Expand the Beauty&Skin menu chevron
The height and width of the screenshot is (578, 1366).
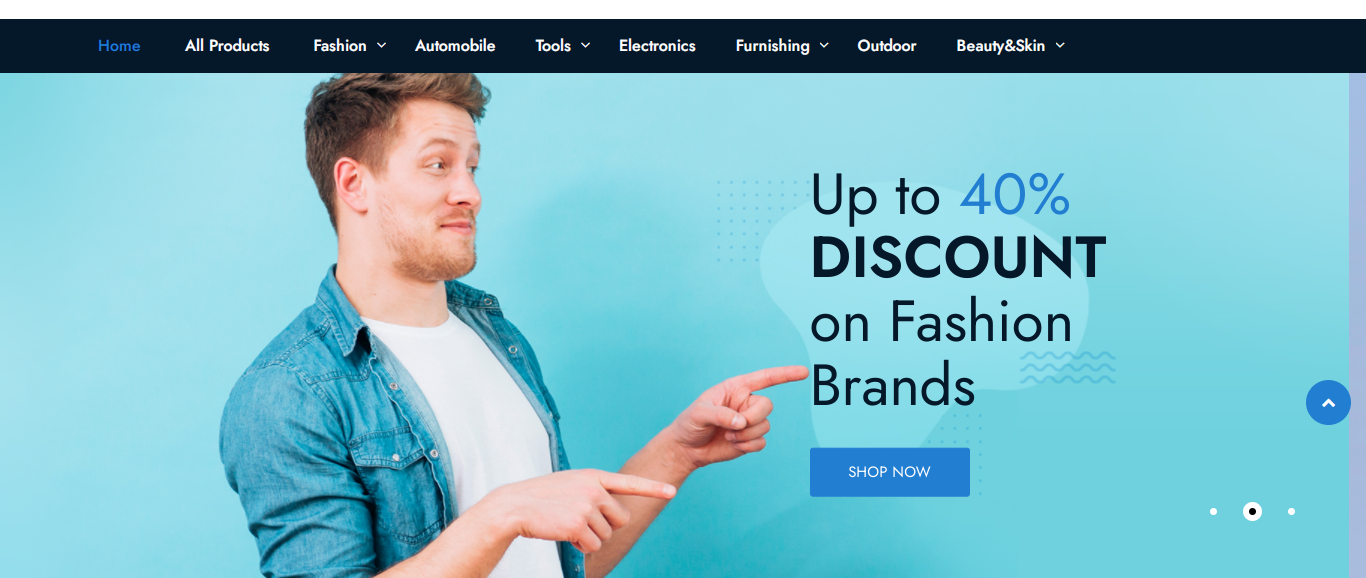(1060, 45)
